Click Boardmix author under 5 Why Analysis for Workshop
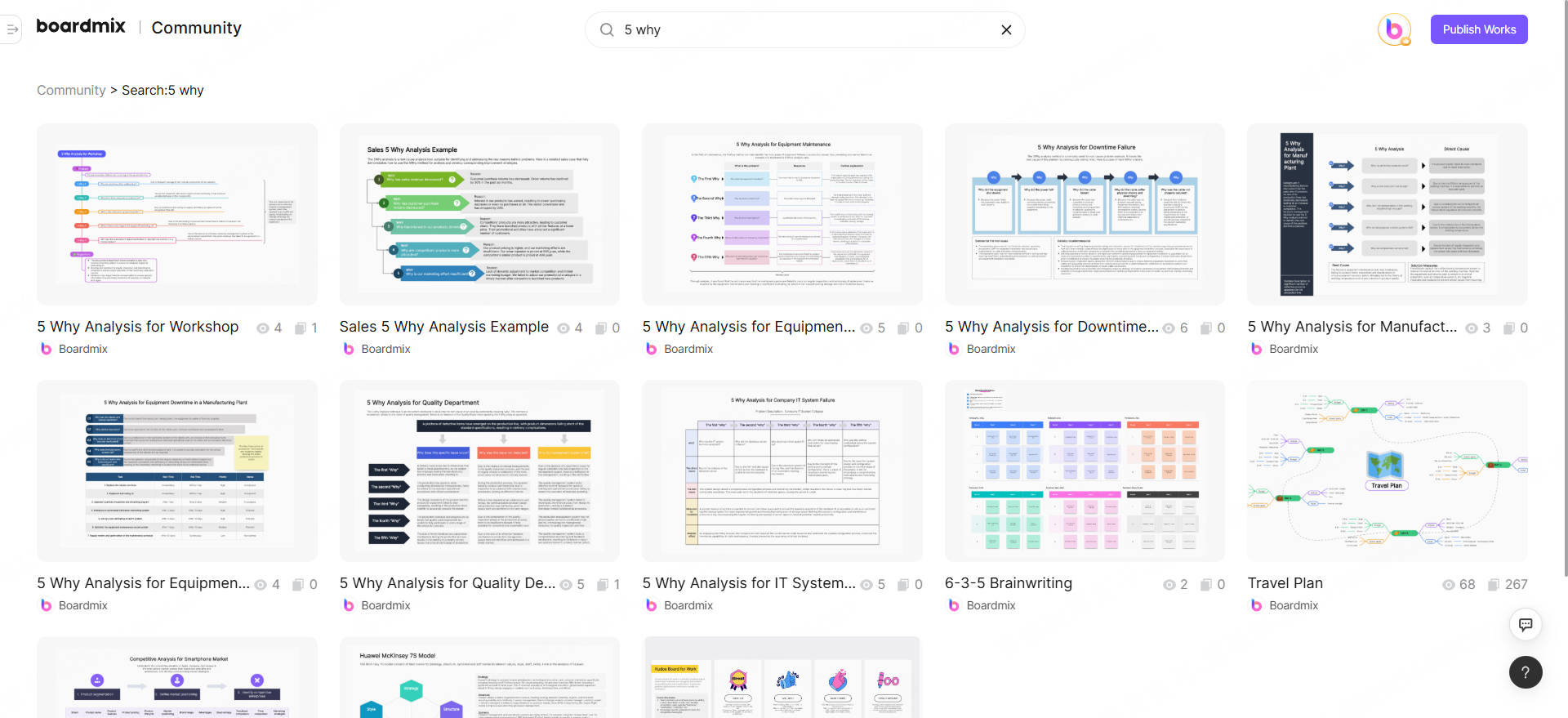 tap(82, 349)
